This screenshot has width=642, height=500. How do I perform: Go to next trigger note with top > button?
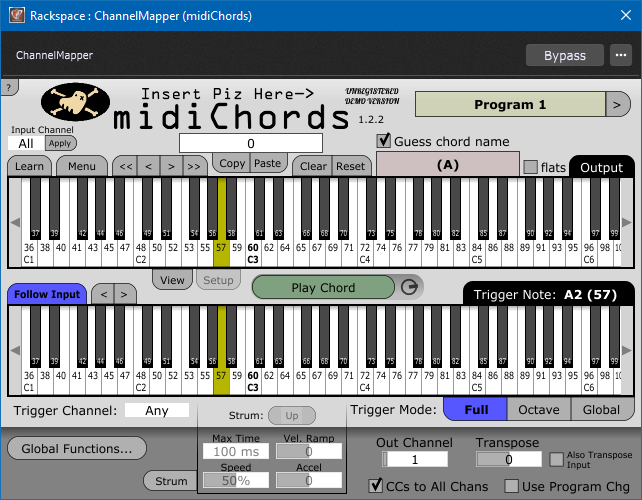(171, 166)
